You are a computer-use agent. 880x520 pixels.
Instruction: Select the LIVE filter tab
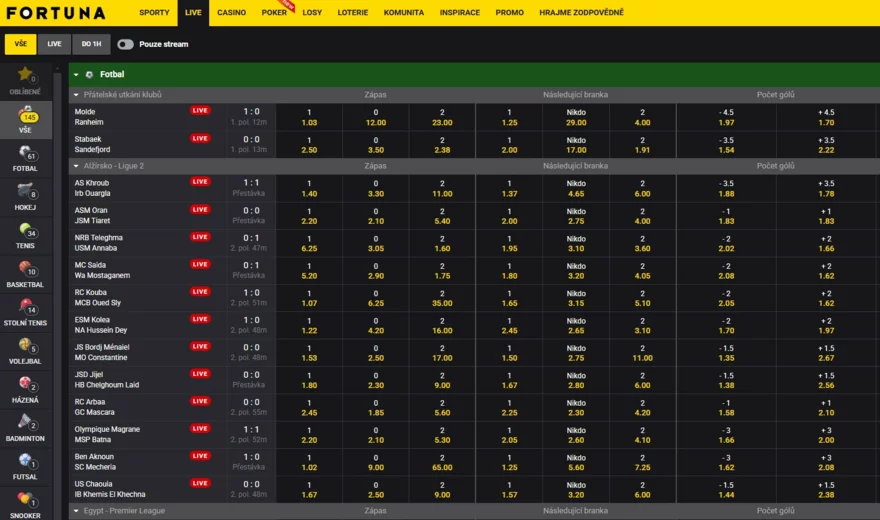click(54, 44)
